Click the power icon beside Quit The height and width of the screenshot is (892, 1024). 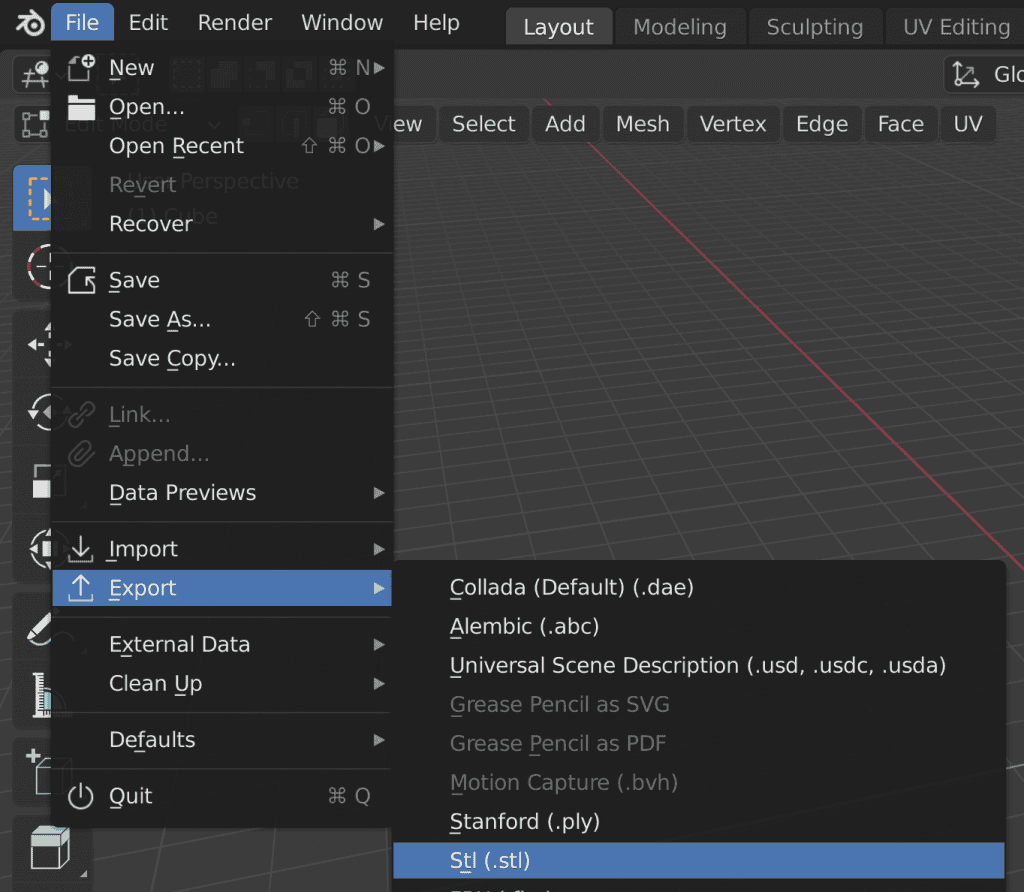pyautogui.click(x=81, y=796)
